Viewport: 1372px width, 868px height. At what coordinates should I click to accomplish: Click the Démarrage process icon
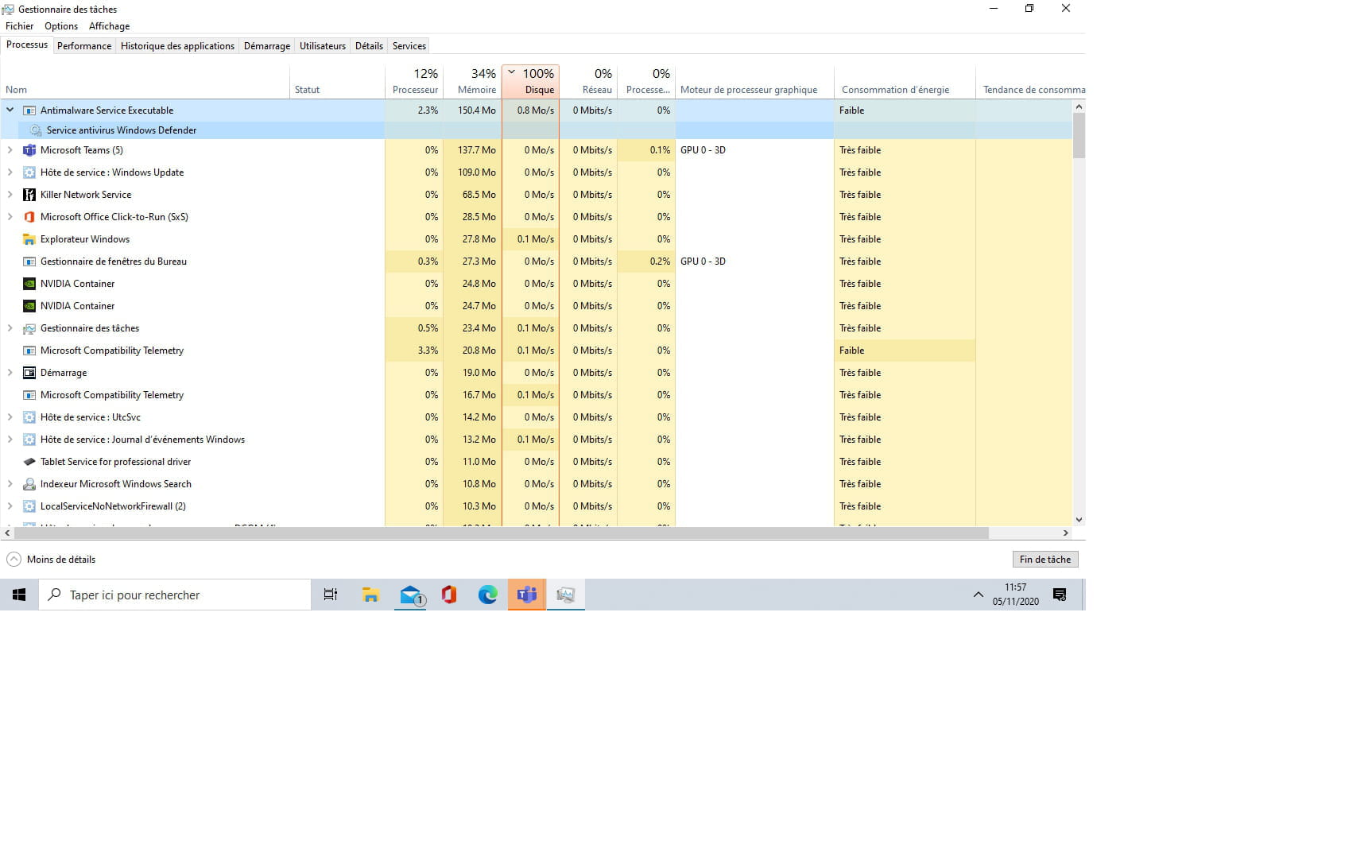click(x=29, y=373)
